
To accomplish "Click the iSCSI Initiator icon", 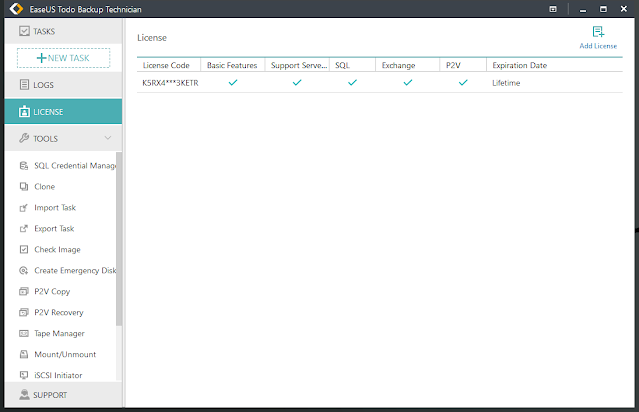I will [x=24, y=375].
